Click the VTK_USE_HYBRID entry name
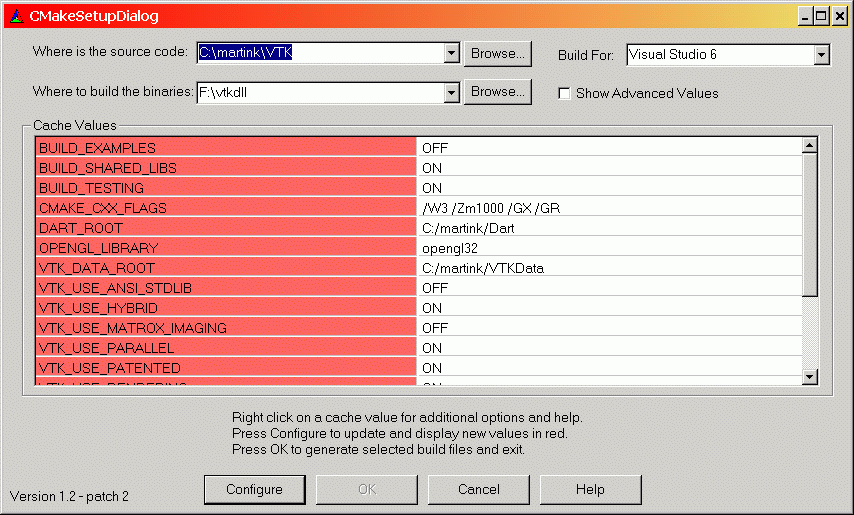Screen dimensions: 854x515 pos(226,308)
